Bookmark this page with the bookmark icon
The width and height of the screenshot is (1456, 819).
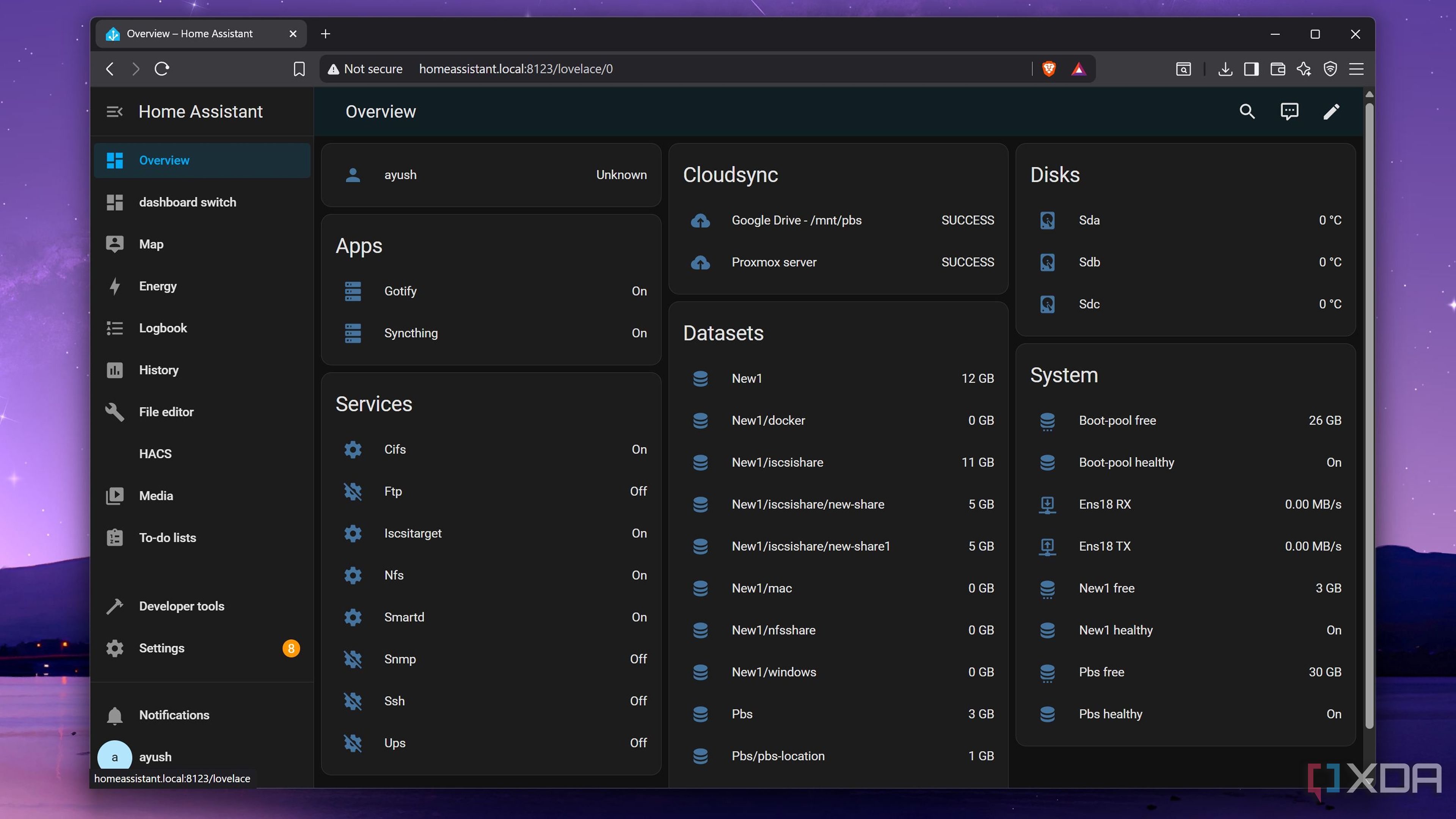pos(299,69)
